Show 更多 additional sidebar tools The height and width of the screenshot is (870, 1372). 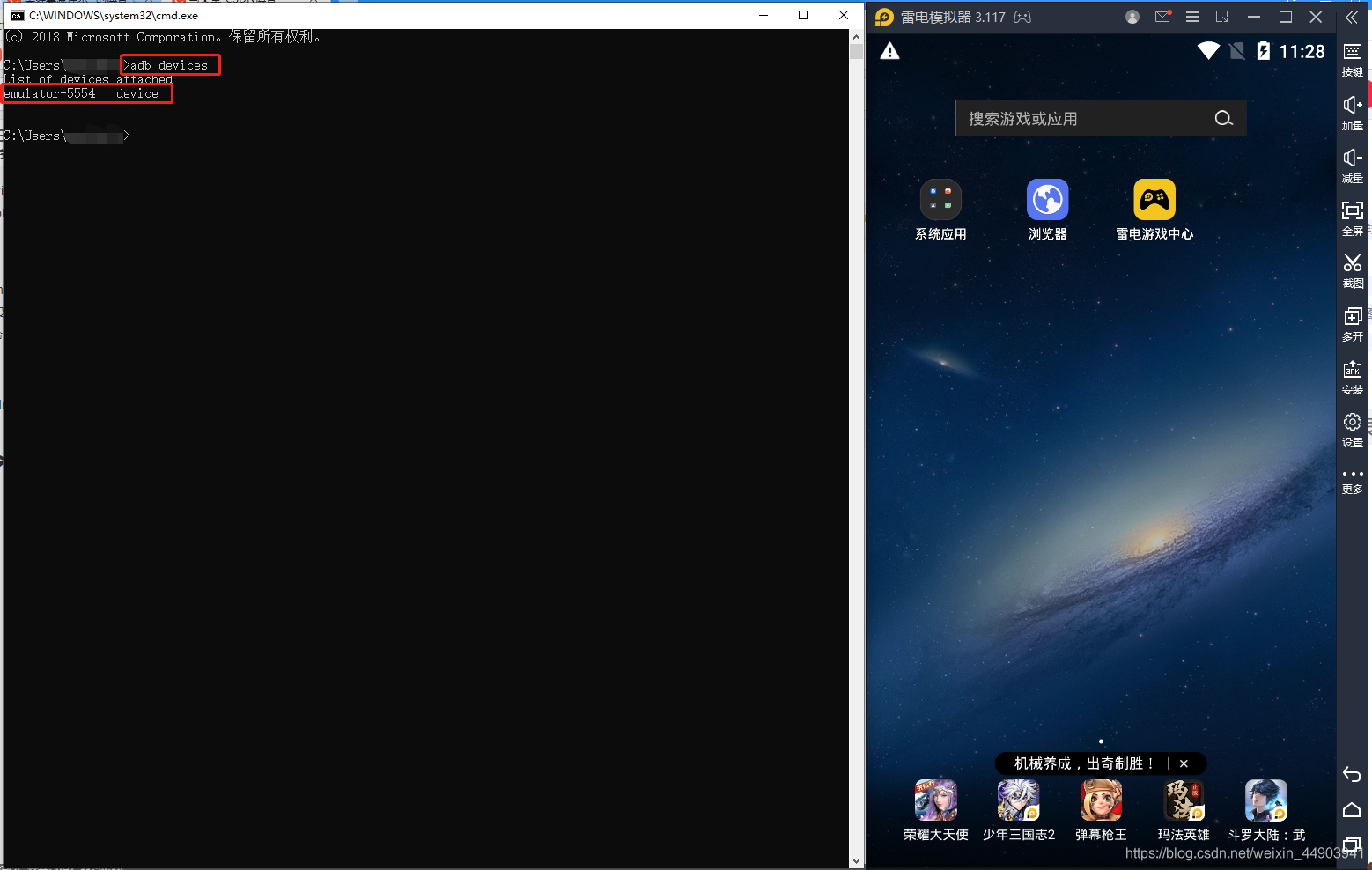tap(1353, 481)
